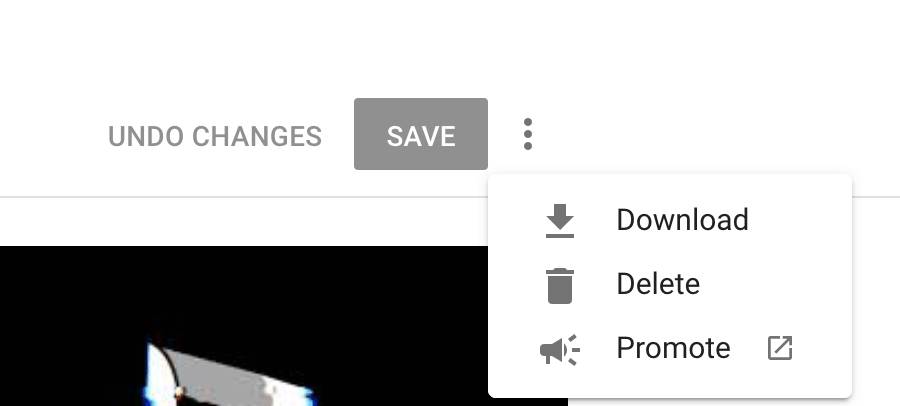The width and height of the screenshot is (900, 406).
Task: Click the megaphone Promote icon
Action: click(x=560, y=349)
